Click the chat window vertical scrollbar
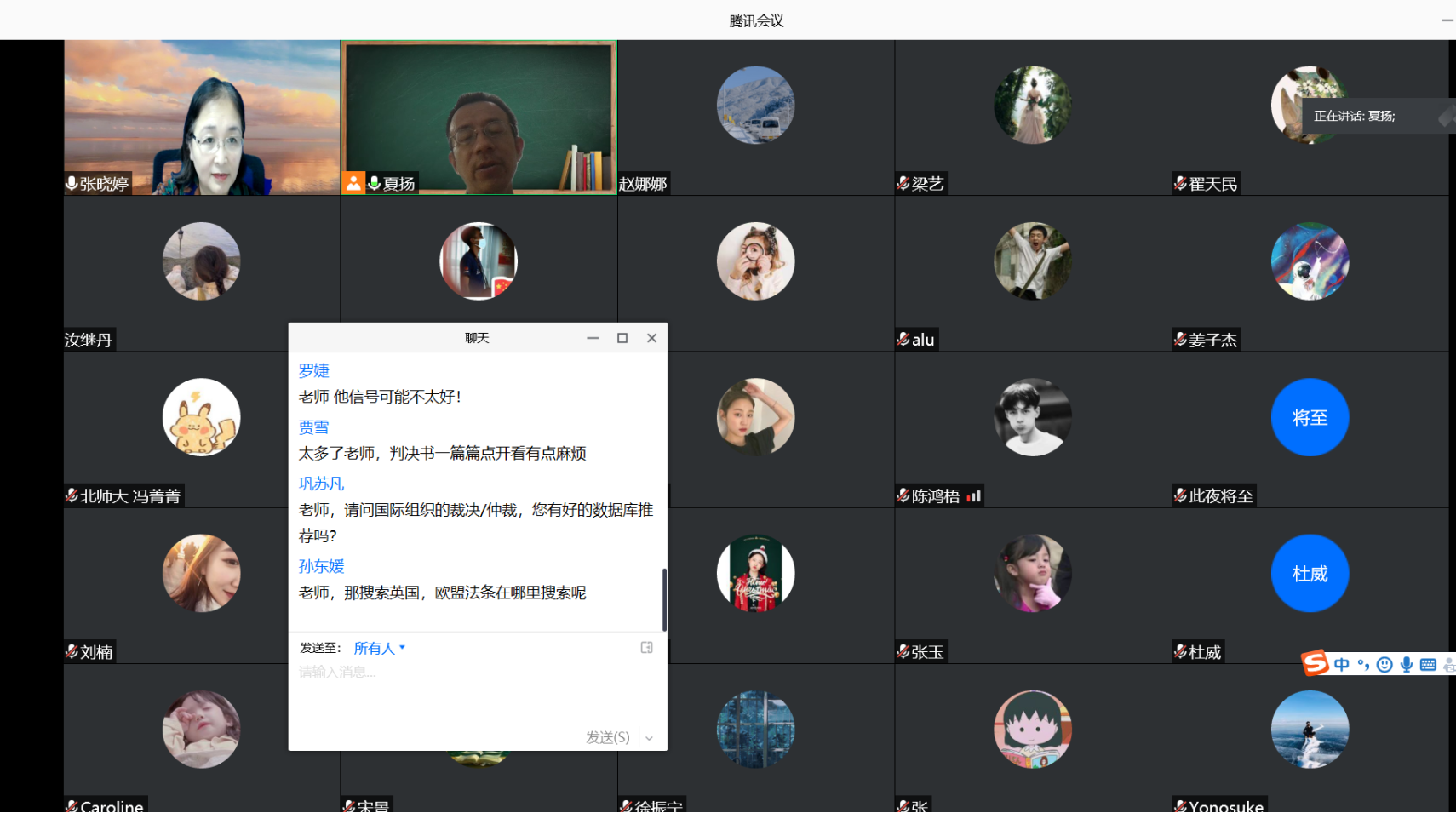The width and height of the screenshot is (1456, 813). click(x=663, y=599)
